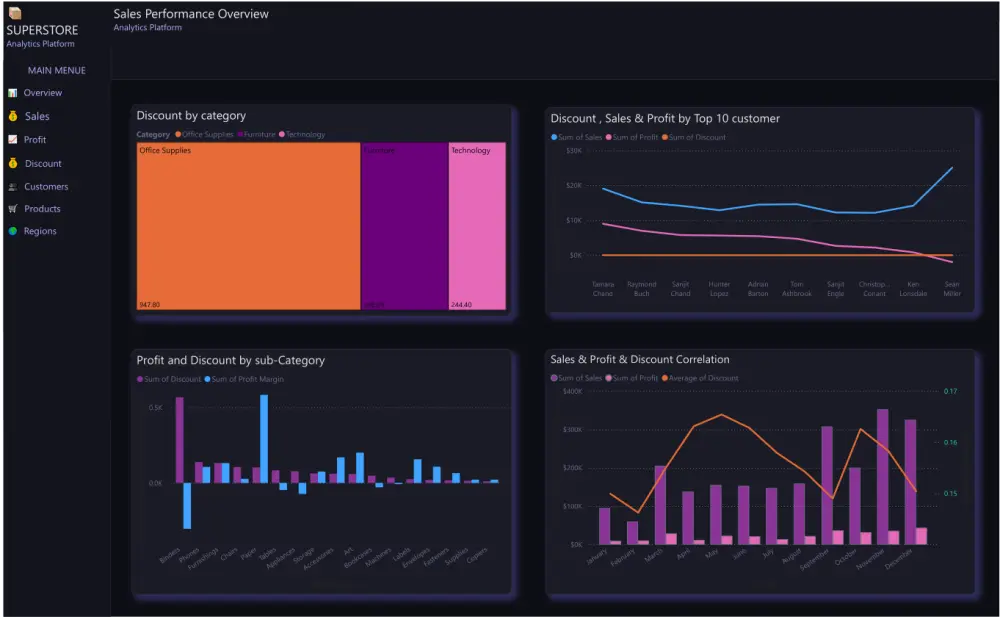Click Sum of Sales legend in Top 10 customer chart

577,137
